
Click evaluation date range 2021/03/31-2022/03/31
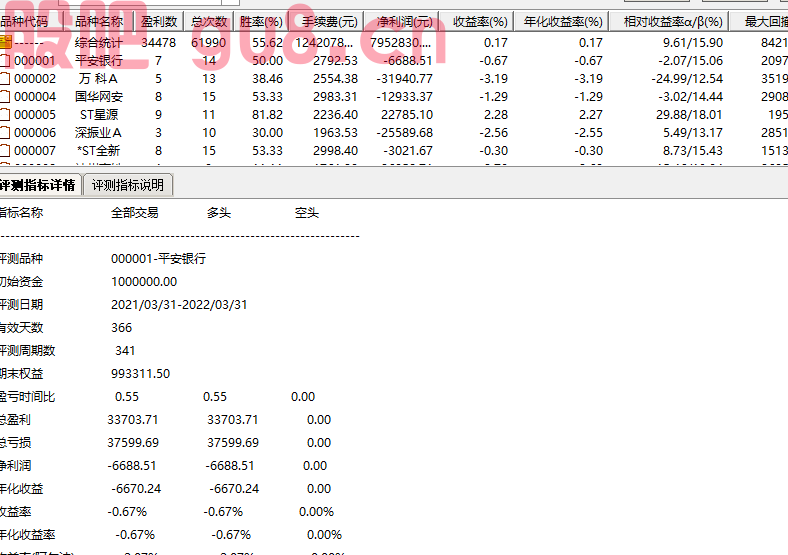pos(179,305)
